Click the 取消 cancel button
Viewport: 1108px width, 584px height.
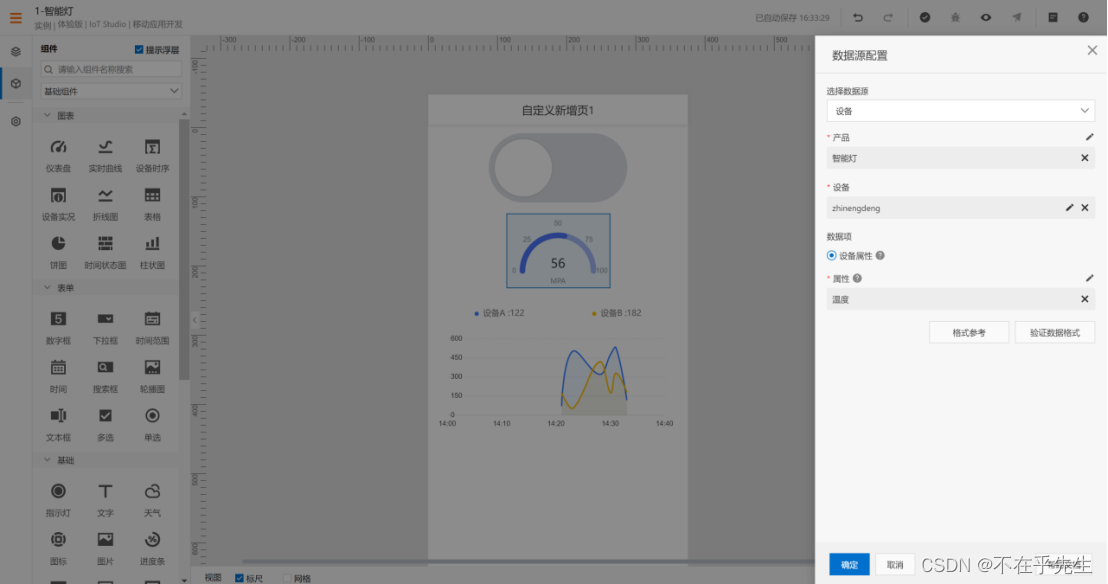click(x=895, y=564)
